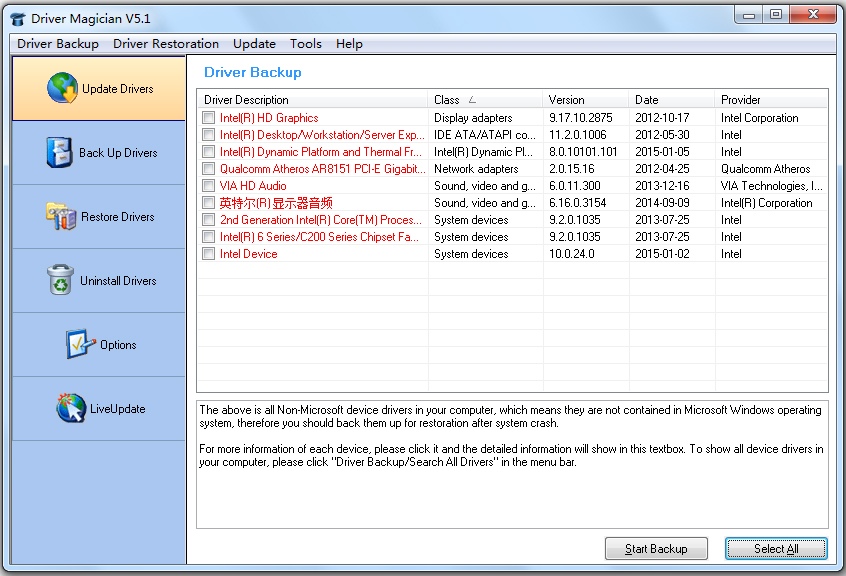Screen dimensions: 846x576
Task: Sort by the Provider column header
Action: 772,100
